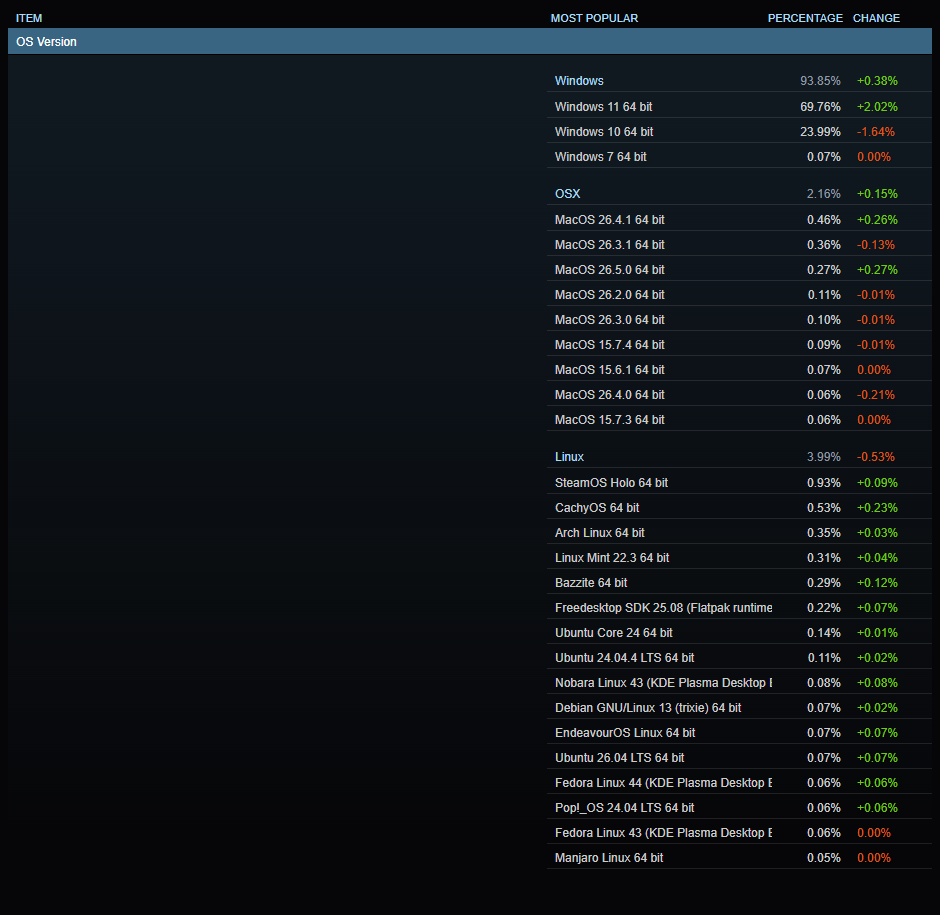
Task: Click the CHANGE column header
Action: point(876,18)
